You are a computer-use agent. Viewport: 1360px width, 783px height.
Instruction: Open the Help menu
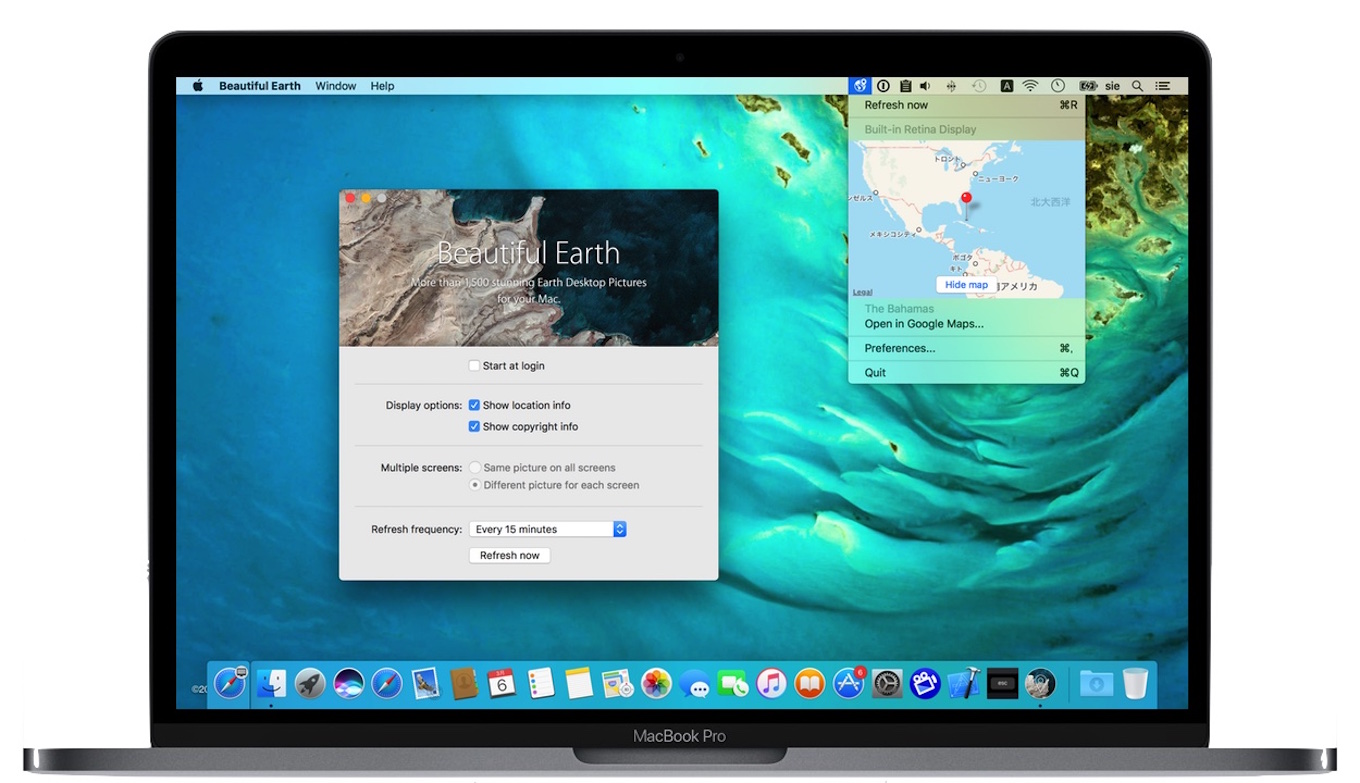pyautogui.click(x=382, y=86)
